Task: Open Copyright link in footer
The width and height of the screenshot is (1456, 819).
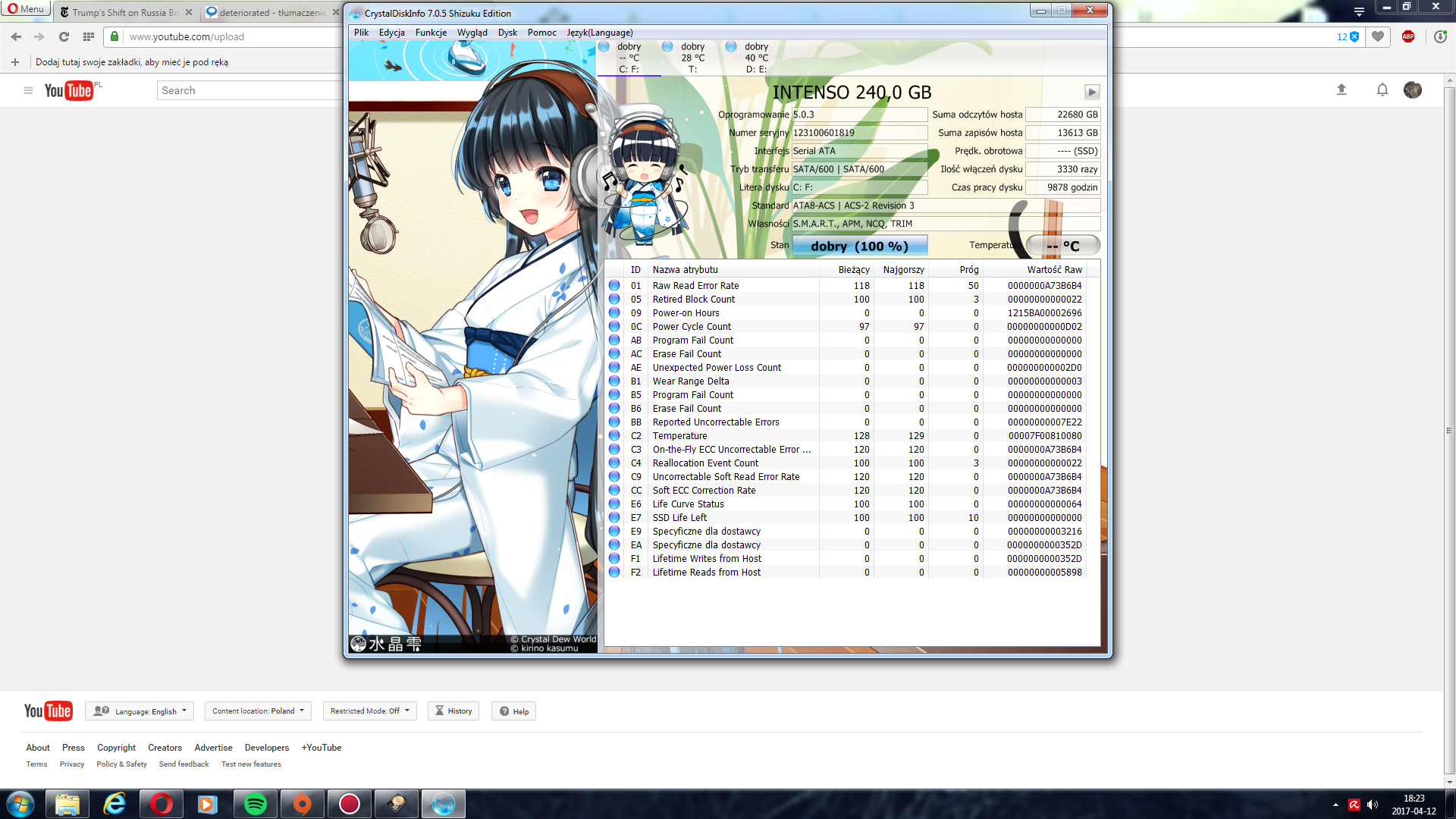Action: [x=116, y=748]
